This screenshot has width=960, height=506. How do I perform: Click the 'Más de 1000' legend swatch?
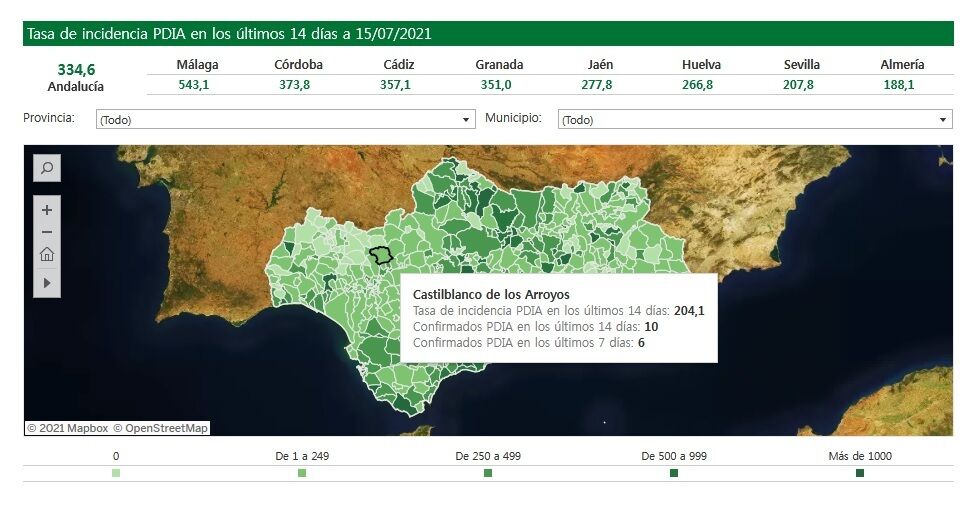coord(860,473)
